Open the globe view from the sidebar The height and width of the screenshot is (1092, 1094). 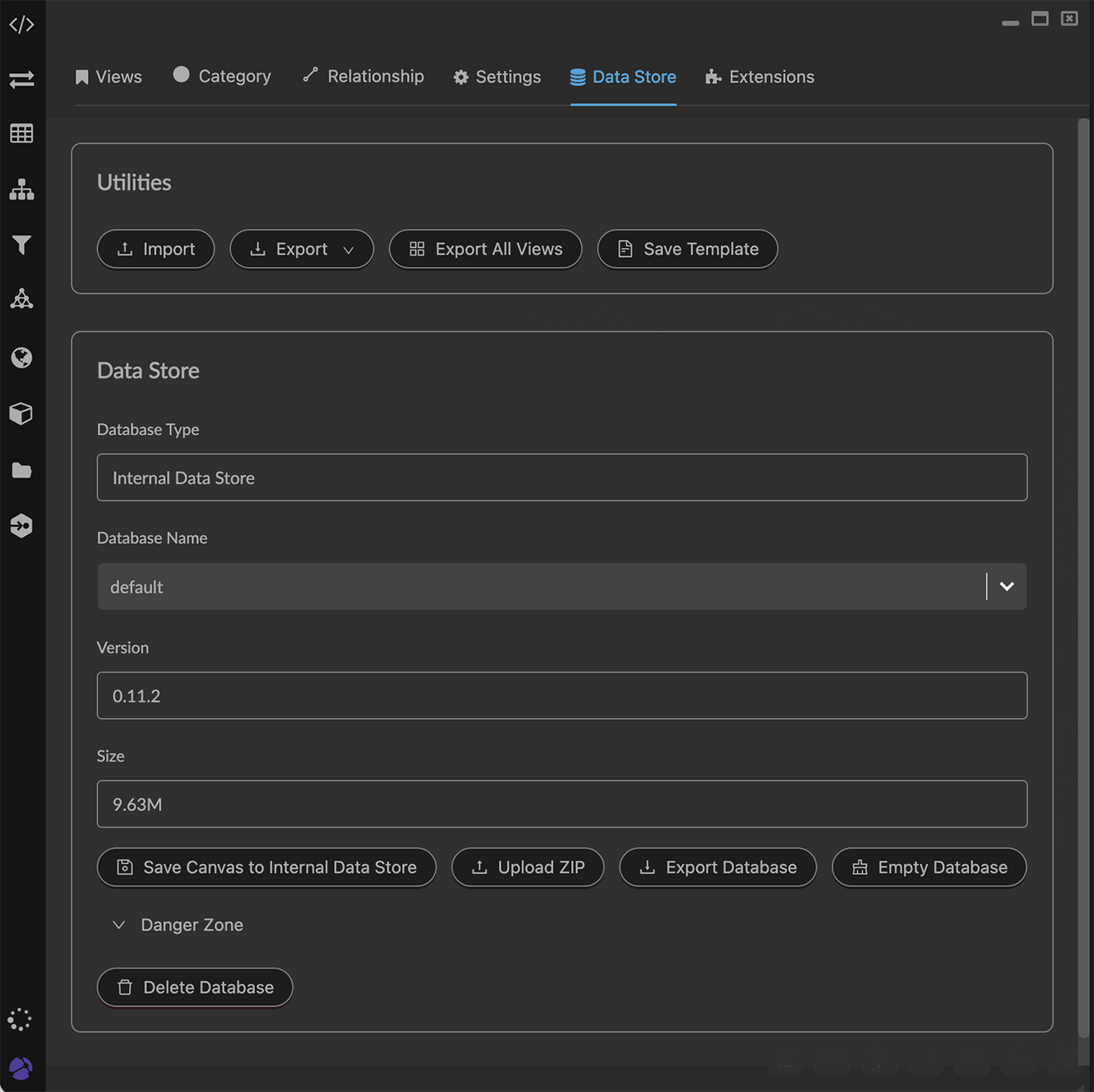pyautogui.click(x=22, y=357)
